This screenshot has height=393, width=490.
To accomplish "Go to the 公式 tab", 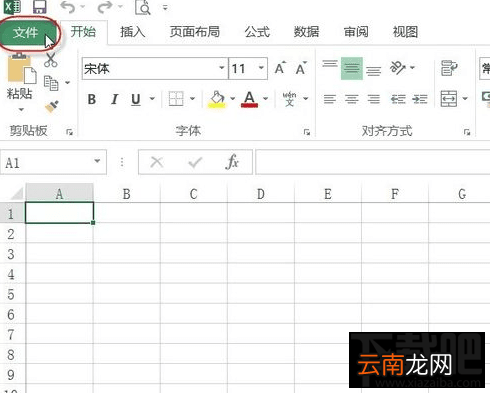I will pos(257,32).
